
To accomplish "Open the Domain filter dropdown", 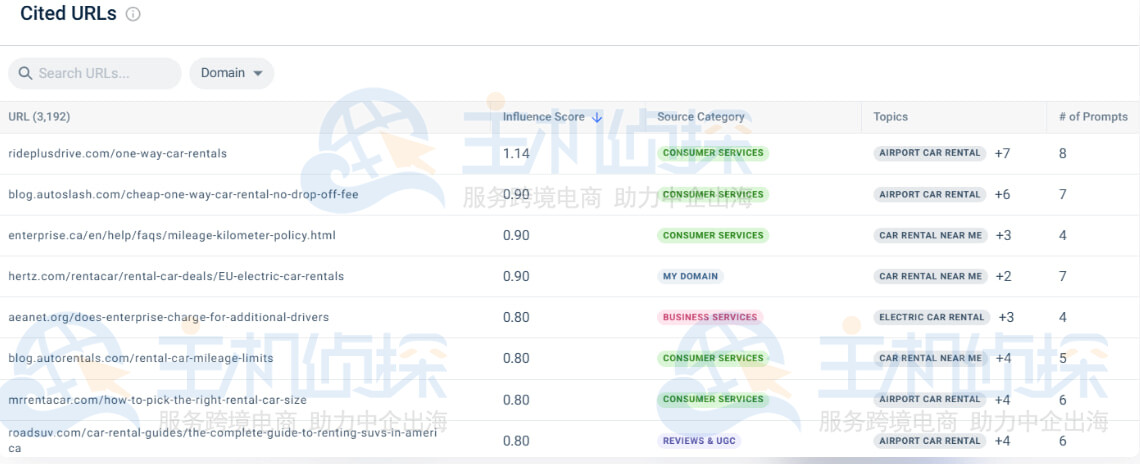I will [x=232, y=73].
